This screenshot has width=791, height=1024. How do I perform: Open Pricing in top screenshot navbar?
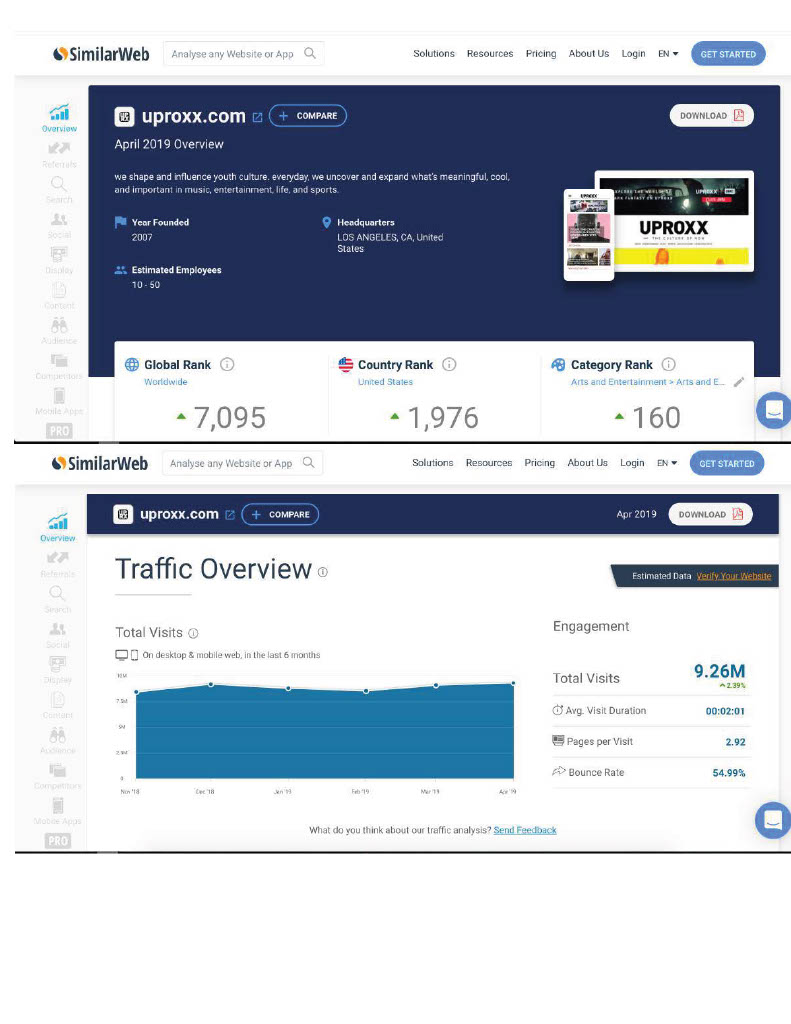click(x=541, y=54)
